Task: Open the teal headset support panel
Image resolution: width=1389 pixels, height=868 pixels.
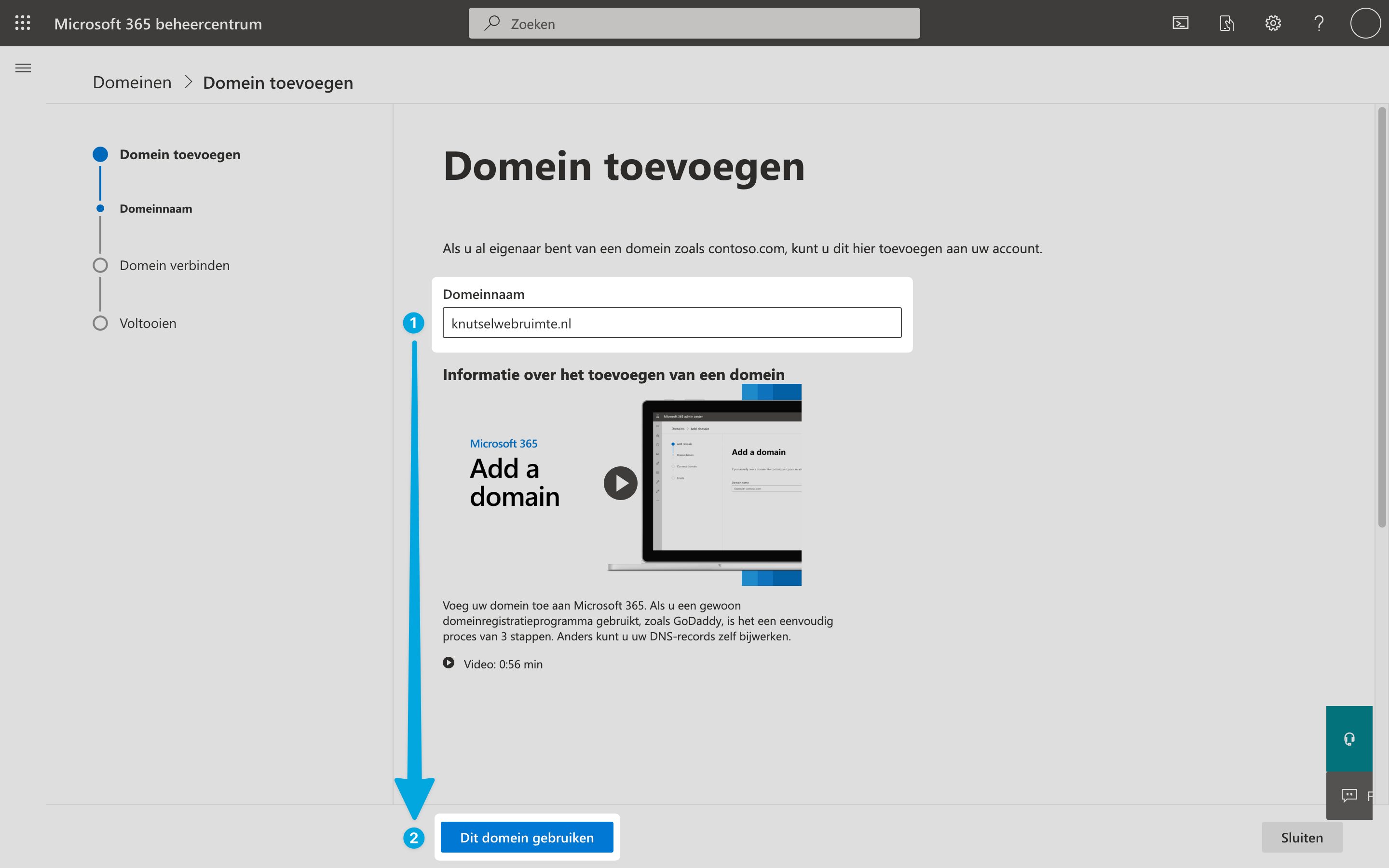Action: pyautogui.click(x=1349, y=738)
